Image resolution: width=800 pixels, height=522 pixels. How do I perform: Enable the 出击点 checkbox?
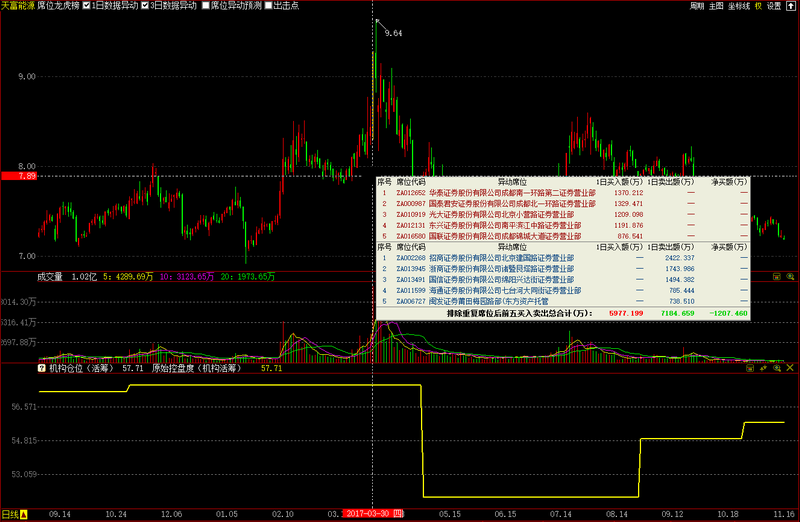(x=265, y=6)
